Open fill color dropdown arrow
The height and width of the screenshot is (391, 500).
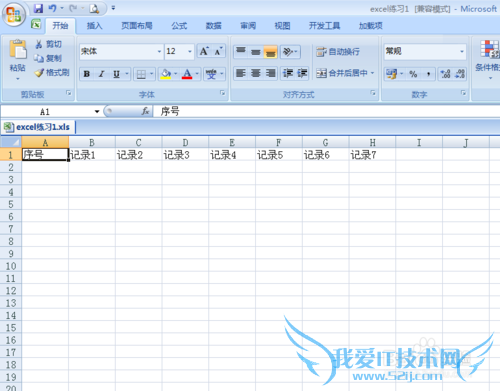click(x=176, y=74)
